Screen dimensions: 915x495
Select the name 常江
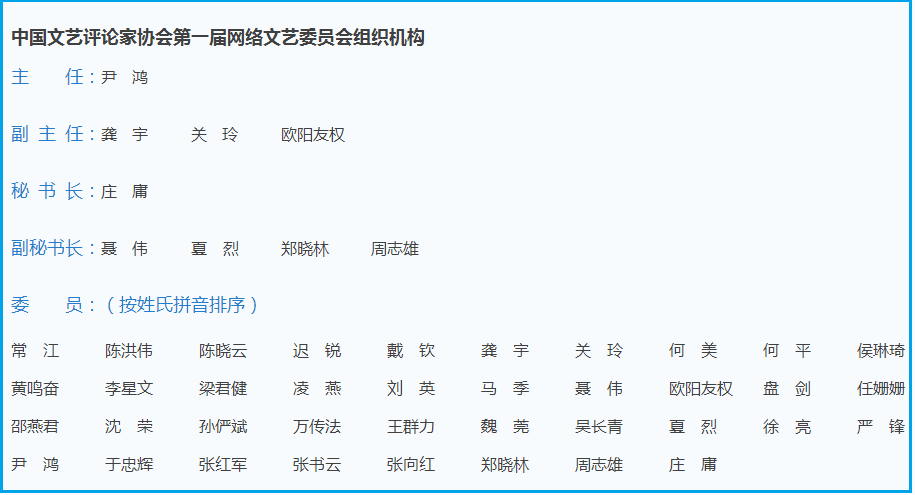tap(35, 351)
